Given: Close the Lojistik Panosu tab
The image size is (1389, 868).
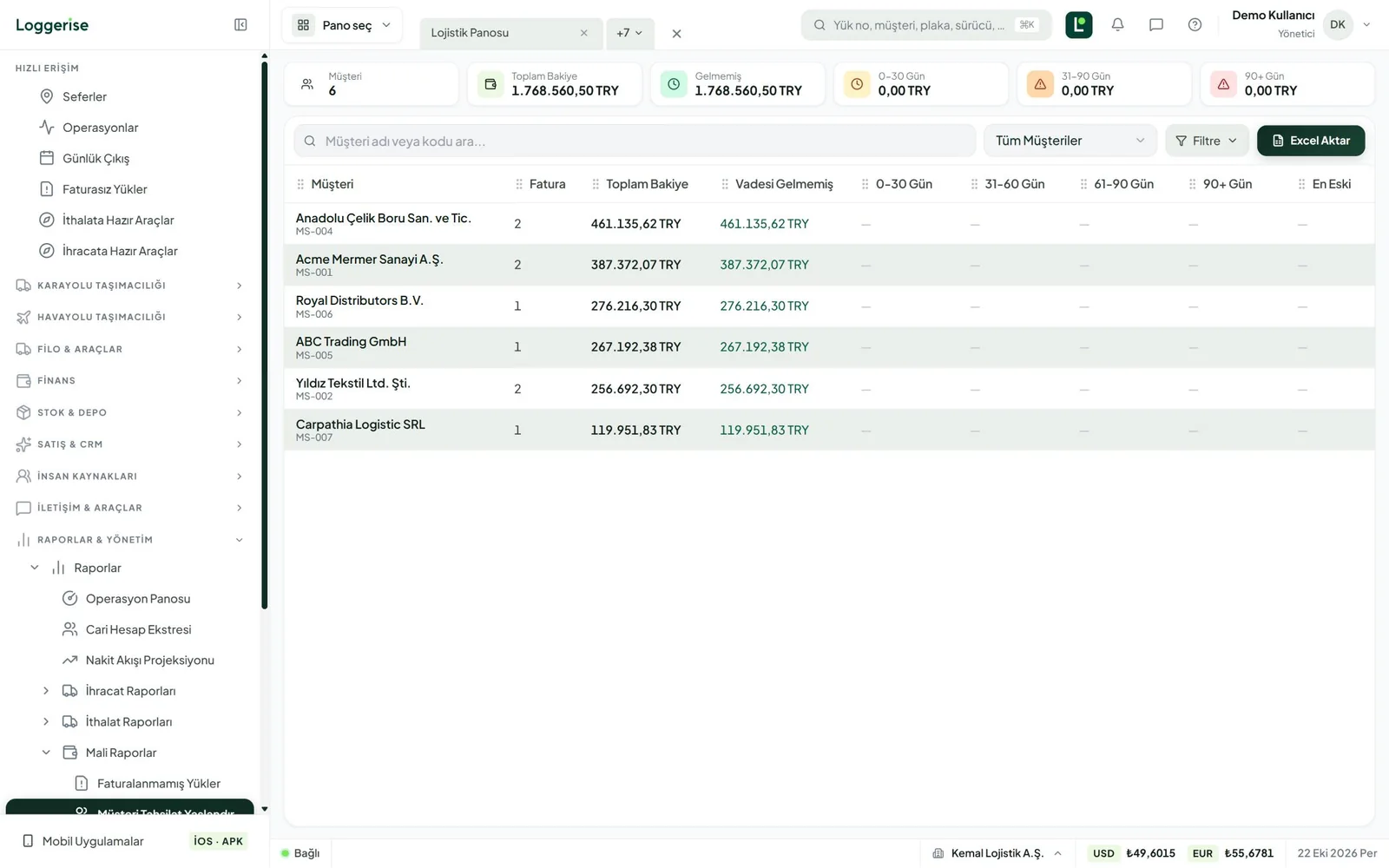Looking at the screenshot, I should (583, 33).
